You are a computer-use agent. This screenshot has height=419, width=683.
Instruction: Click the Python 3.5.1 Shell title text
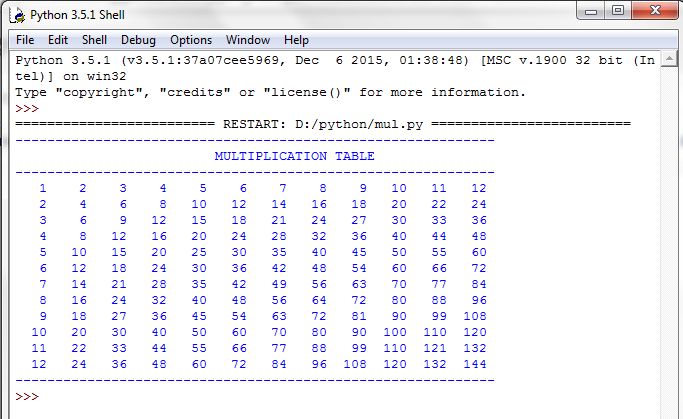(77, 15)
